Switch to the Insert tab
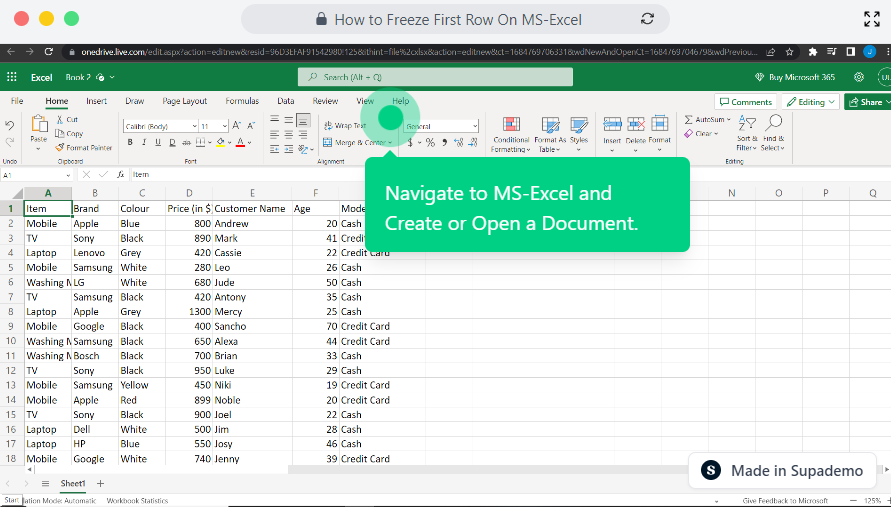 click(x=97, y=101)
